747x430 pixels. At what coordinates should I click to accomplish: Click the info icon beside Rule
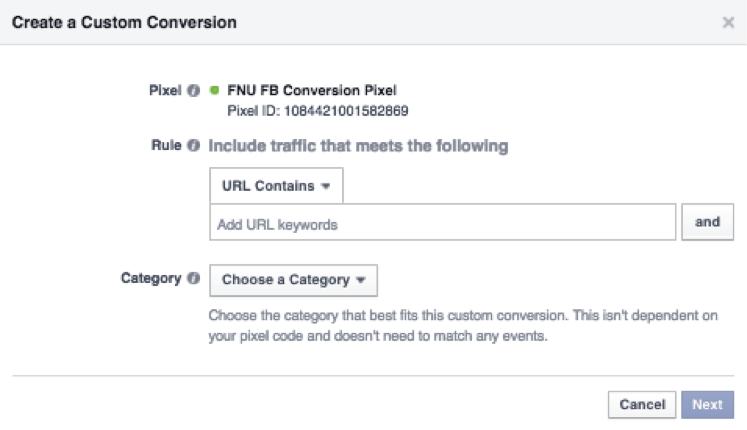pyautogui.click(x=193, y=145)
